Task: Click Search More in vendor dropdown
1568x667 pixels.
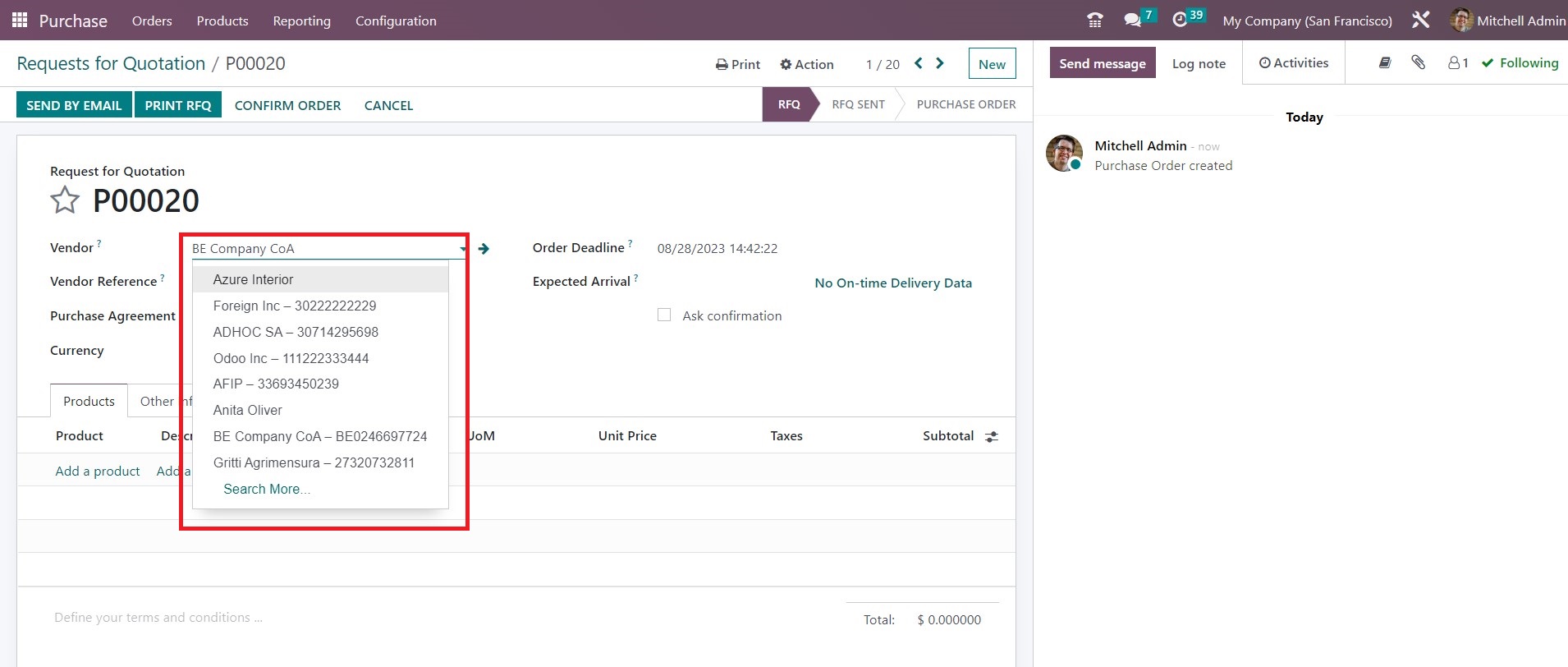Action: point(267,489)
